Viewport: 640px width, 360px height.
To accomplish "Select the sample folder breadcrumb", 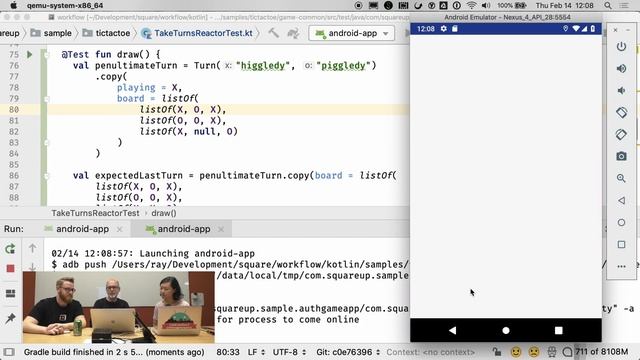I will 51,33.
